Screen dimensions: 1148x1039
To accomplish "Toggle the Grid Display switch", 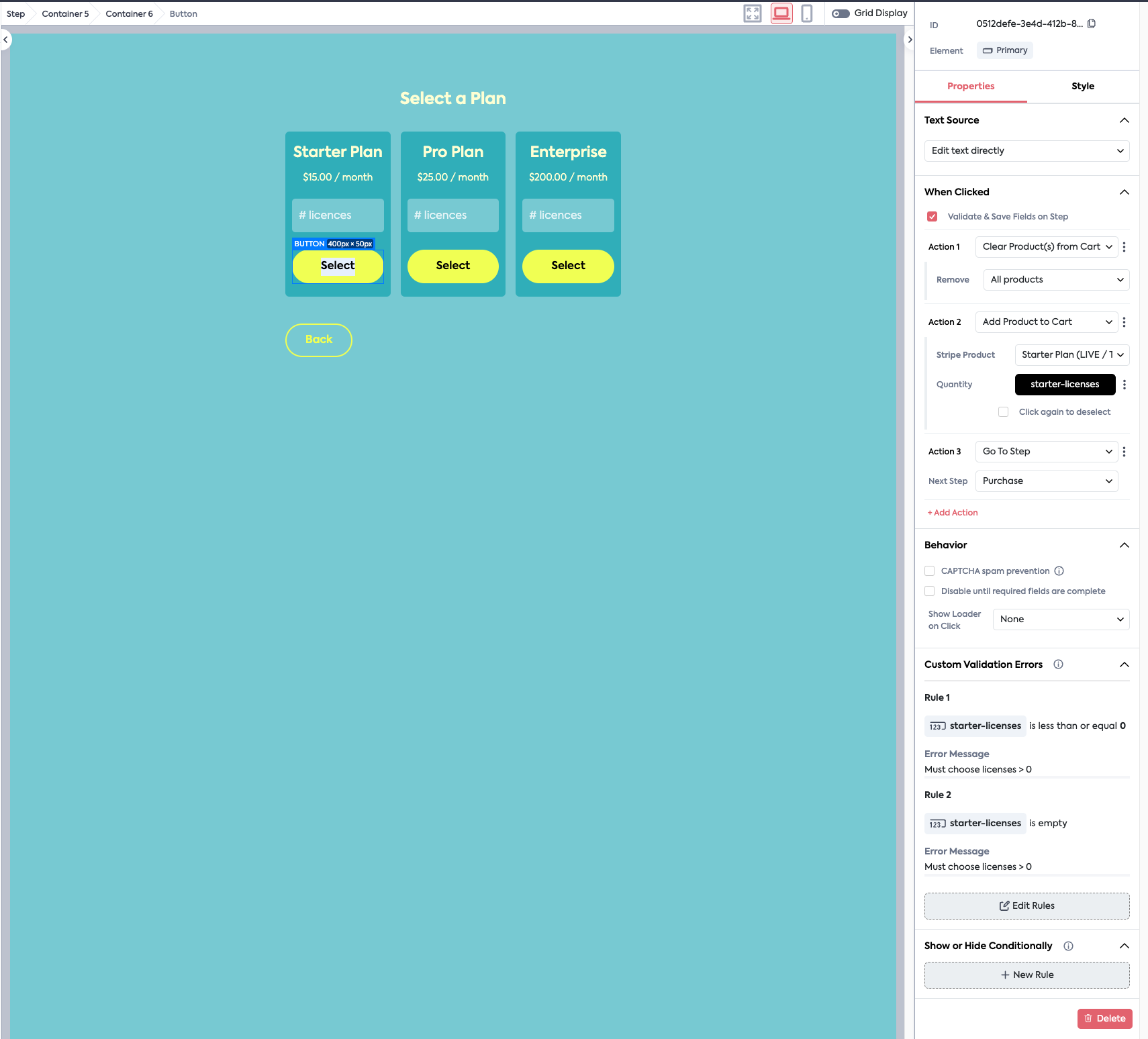I will click(841, 13).
